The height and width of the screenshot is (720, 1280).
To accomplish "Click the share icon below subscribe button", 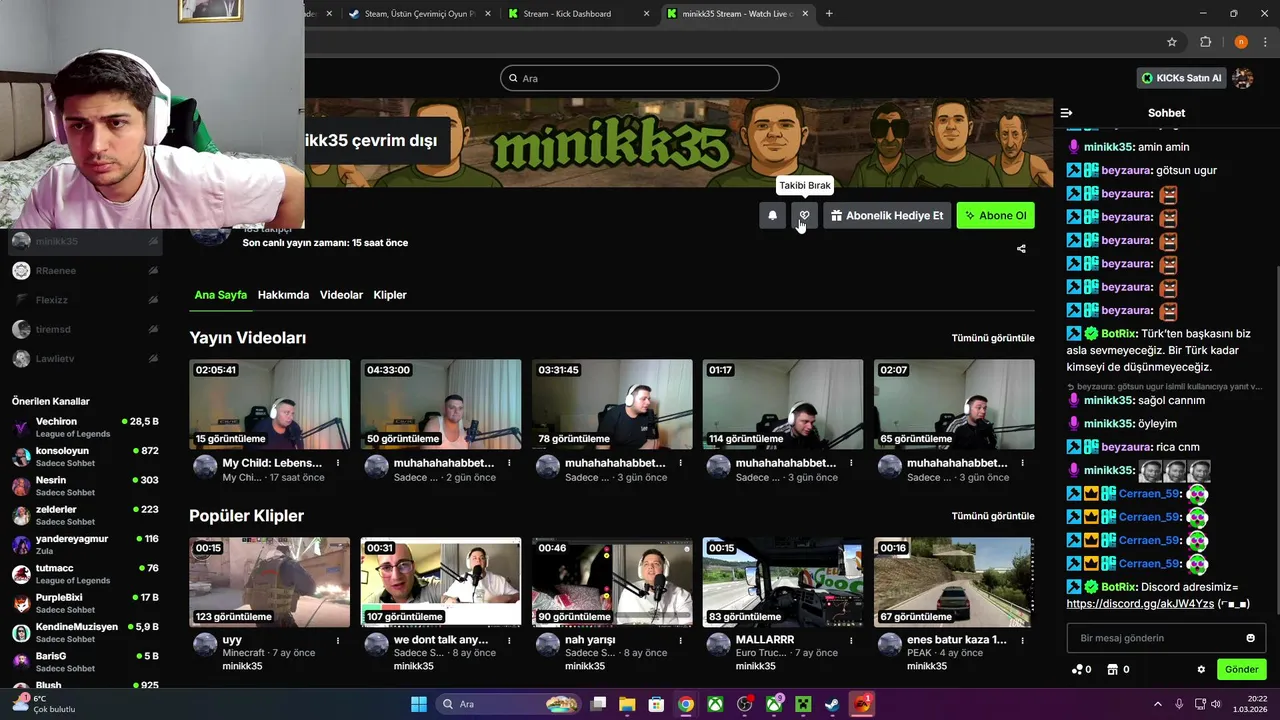I will [1021, 248].
